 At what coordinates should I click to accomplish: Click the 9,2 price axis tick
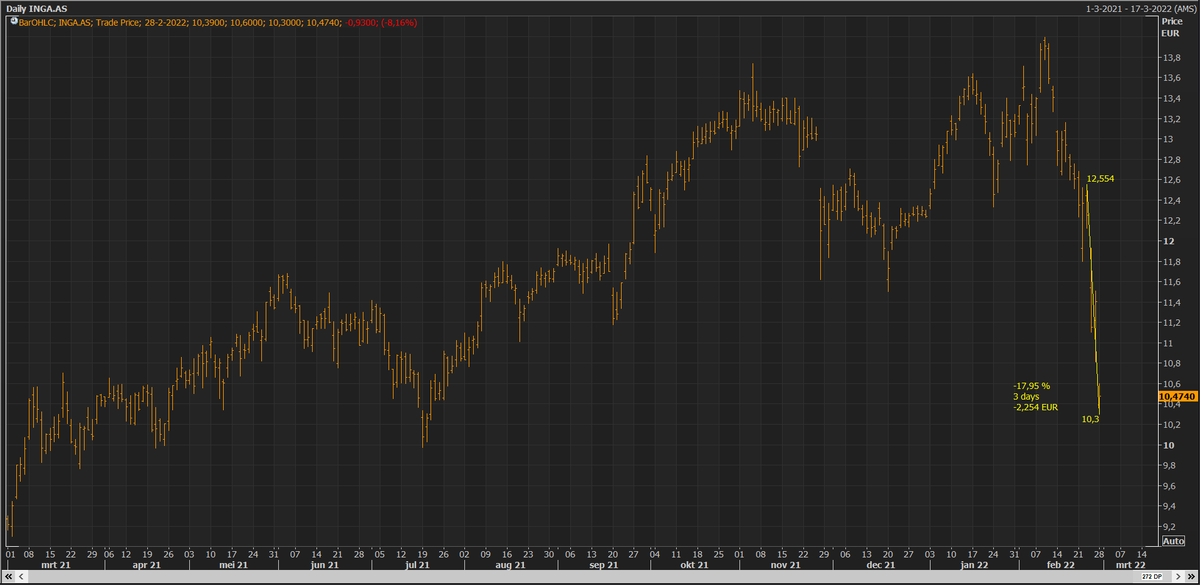pyautogui.click(x=1167, y=525)
